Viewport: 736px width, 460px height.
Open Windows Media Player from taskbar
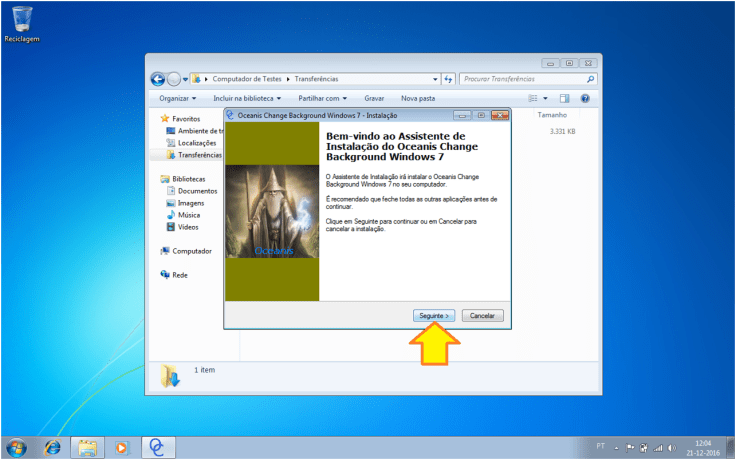pos(122,446)
